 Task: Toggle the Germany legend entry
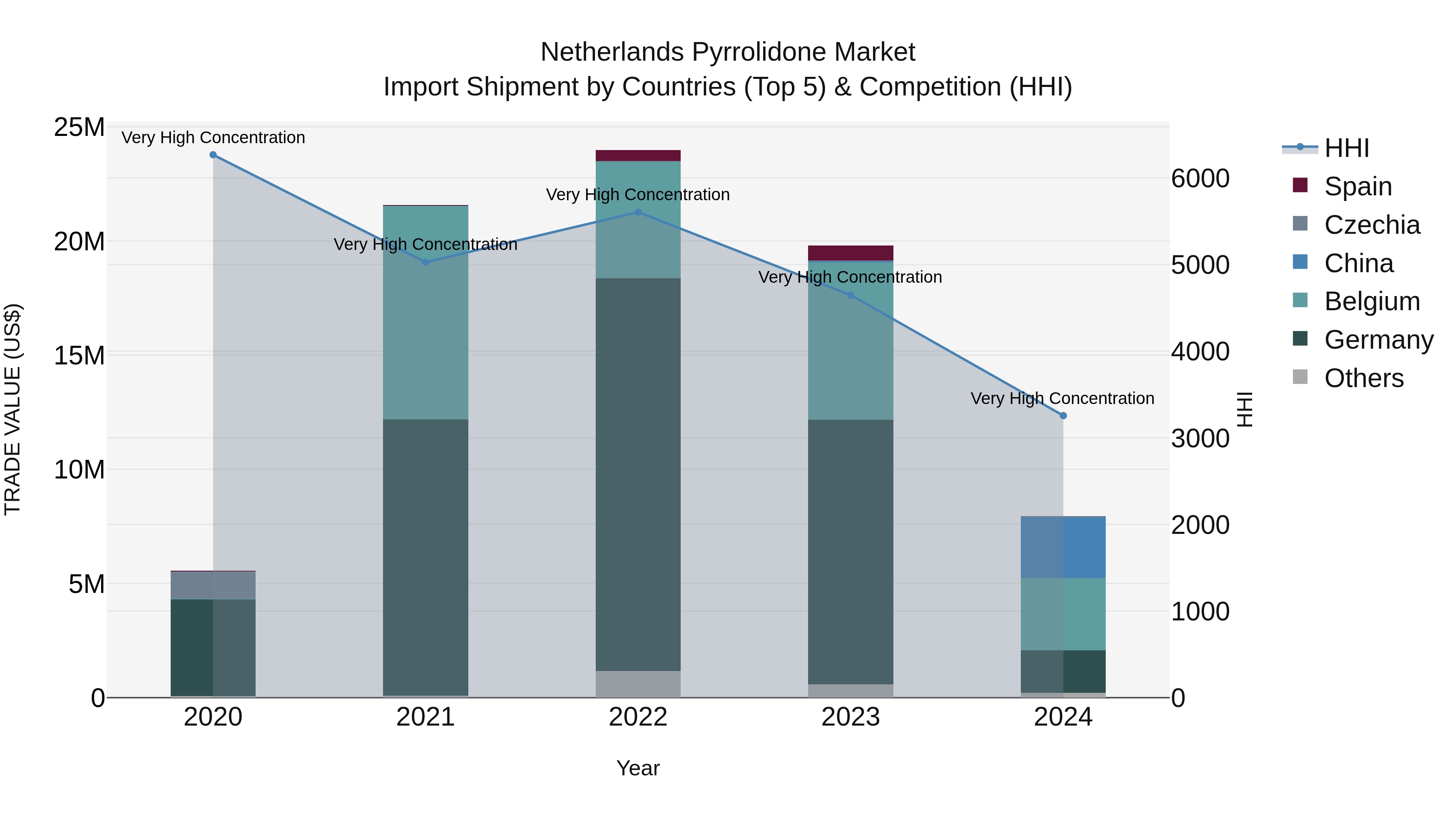tap(1363, 339)
